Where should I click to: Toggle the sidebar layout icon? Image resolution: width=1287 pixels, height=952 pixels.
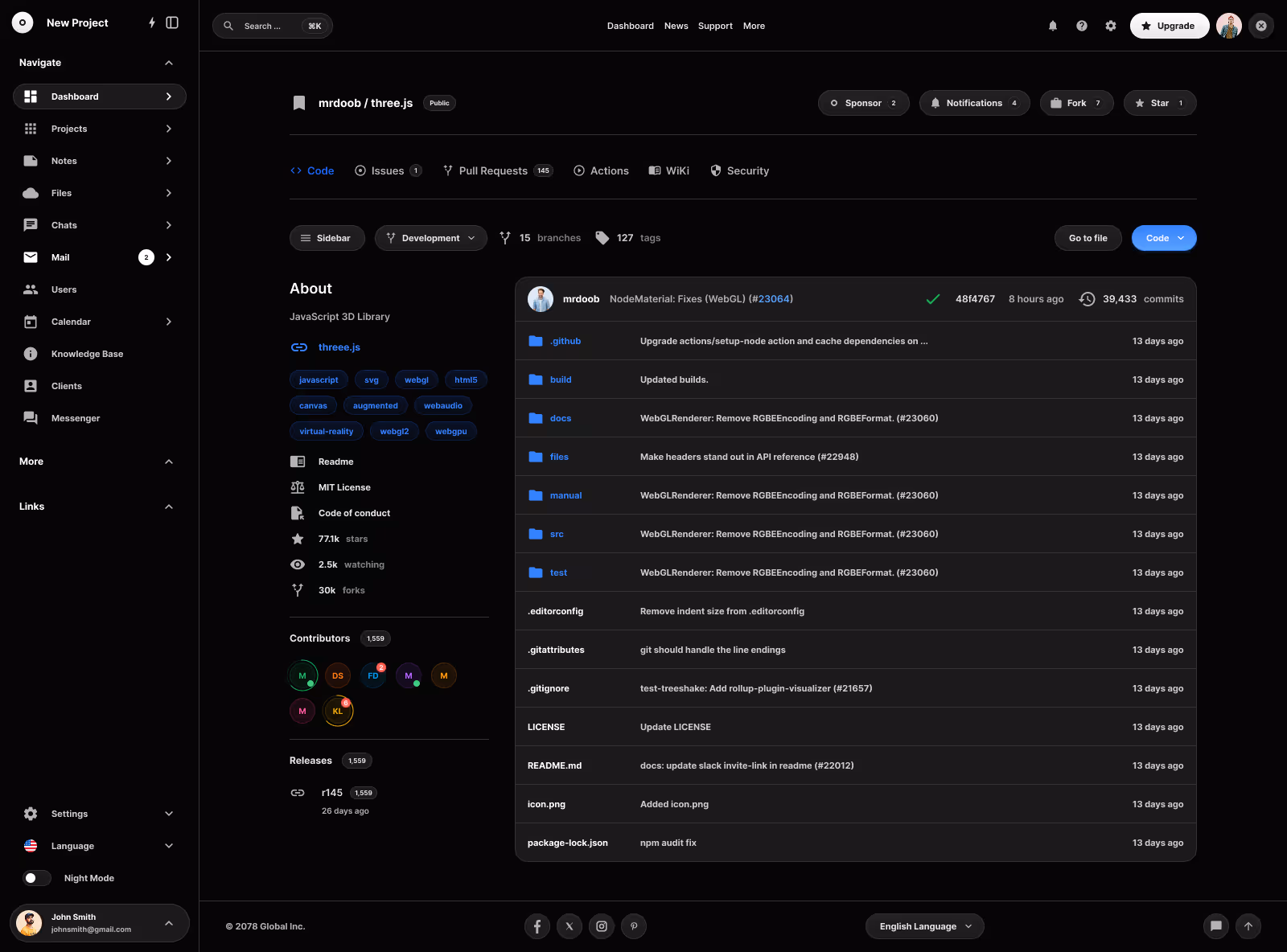pyautogui.click(x=172, y=23)
